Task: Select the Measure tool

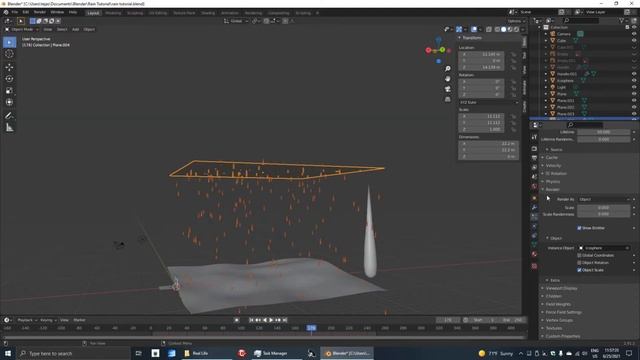Action: point(9,128)
